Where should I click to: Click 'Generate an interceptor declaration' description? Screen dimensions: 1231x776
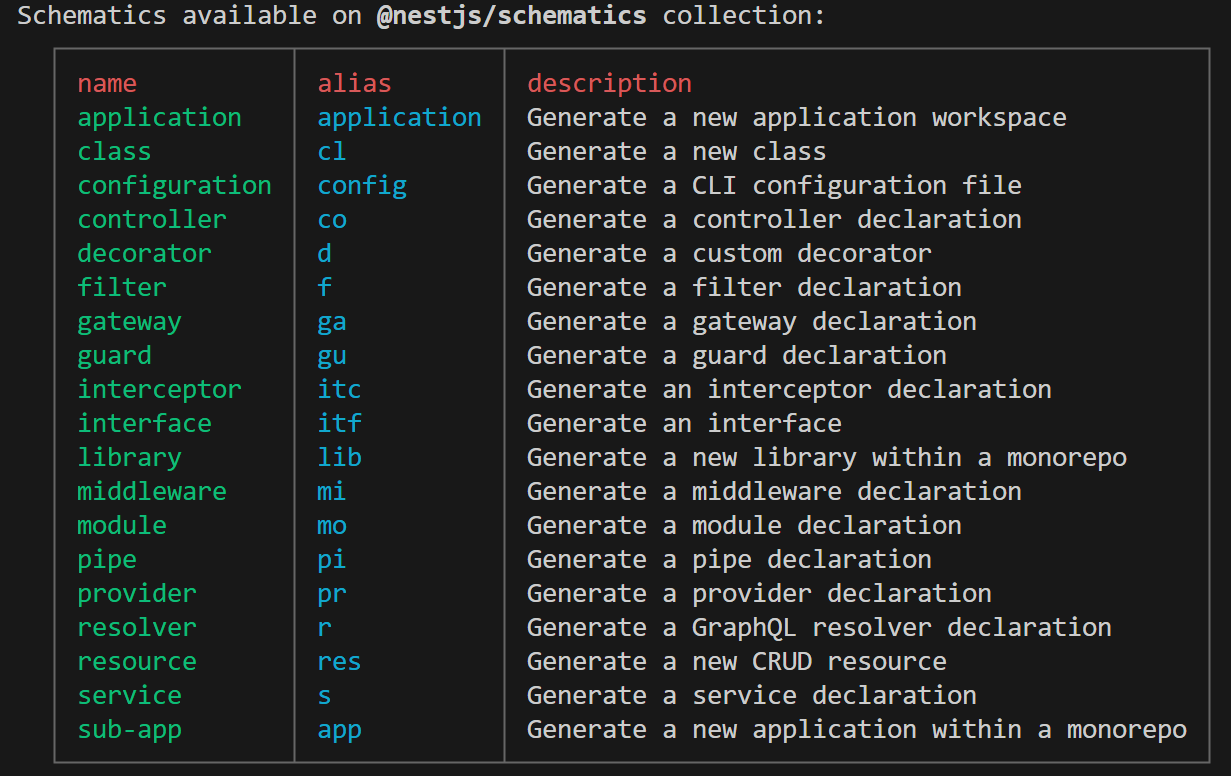click(789, 390)
